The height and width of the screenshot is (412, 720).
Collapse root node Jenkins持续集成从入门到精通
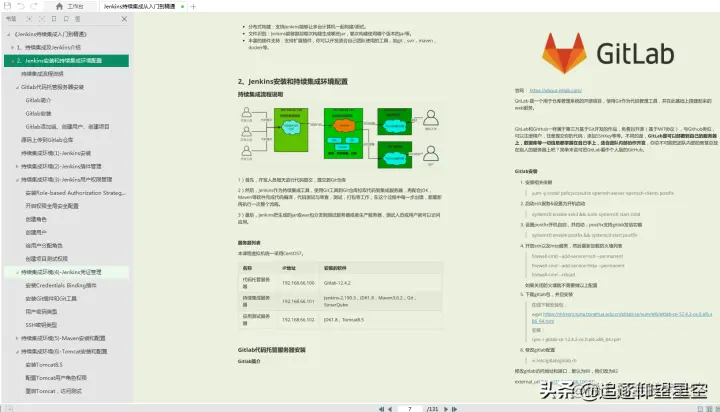click(x=8, y=34)
